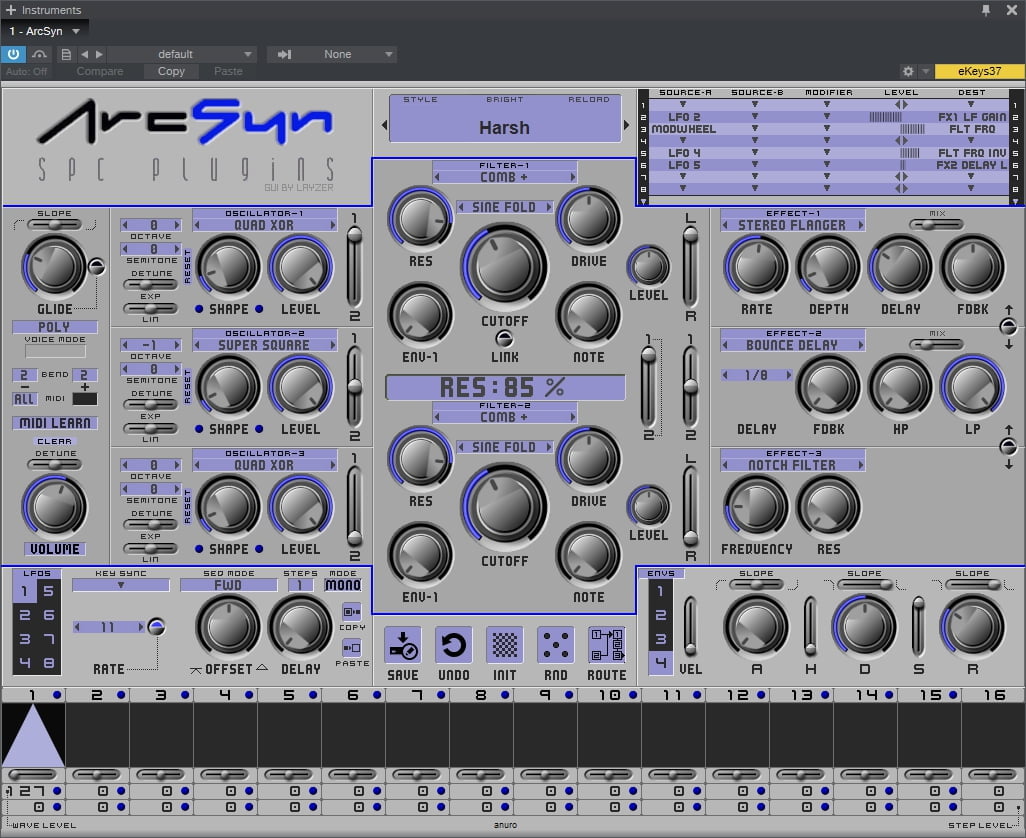Select LFO 5 tab
Image resolution: width=1026 pixels, height=838 pixels.
click(x=49, y=591)
